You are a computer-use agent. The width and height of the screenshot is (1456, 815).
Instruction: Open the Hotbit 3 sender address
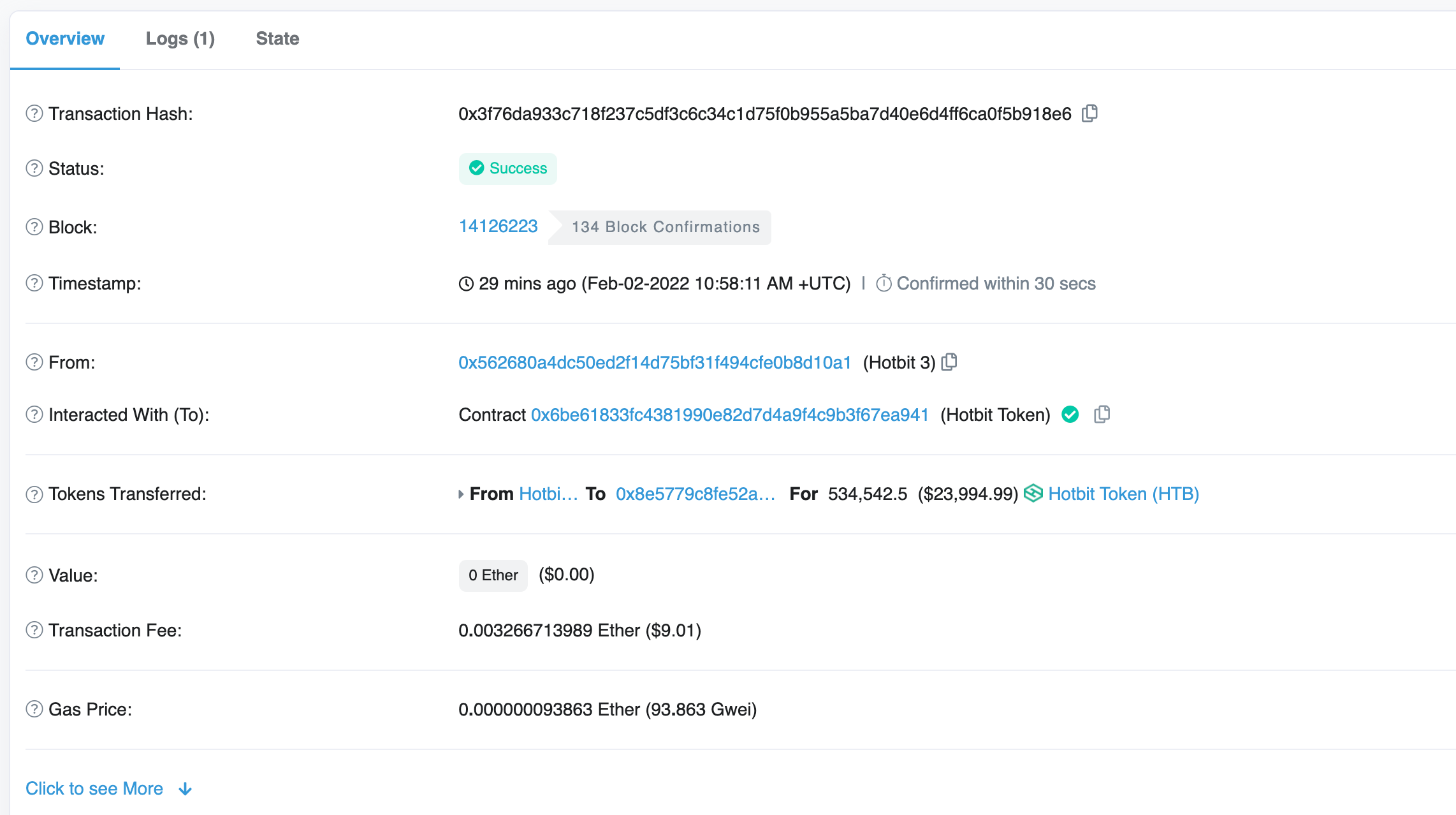point(653,362)
